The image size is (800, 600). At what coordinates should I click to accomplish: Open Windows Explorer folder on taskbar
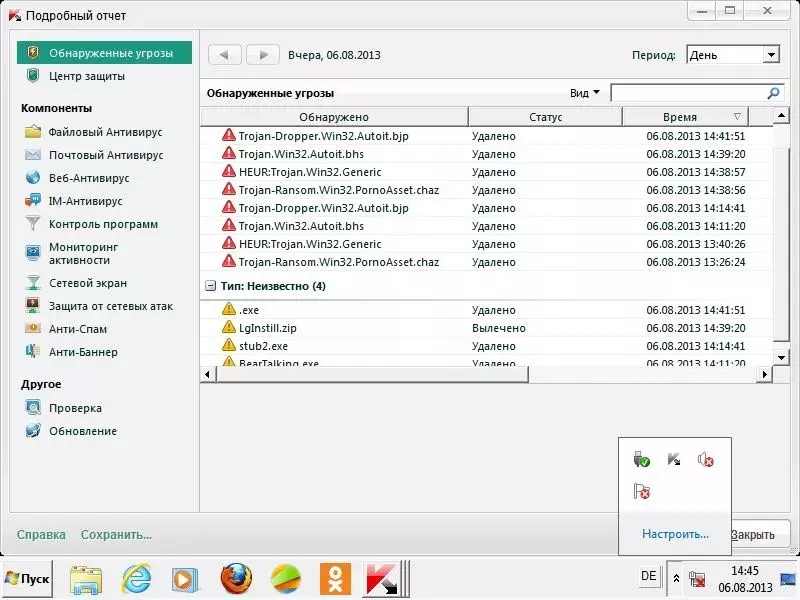[x=86, y=580]
